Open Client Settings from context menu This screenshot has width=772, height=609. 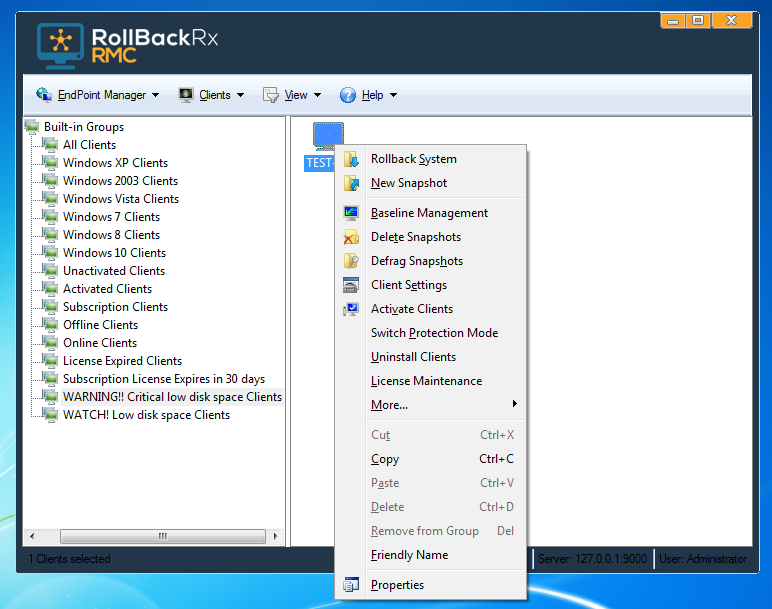(x=430, y=285)
